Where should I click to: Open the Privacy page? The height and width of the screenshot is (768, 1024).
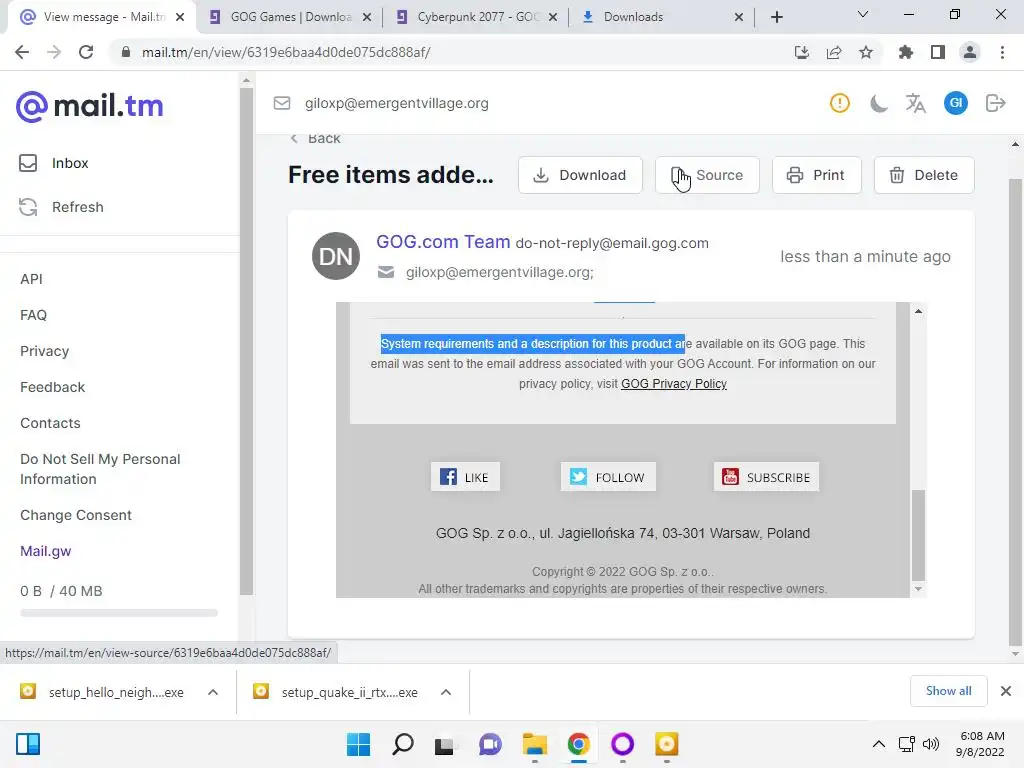[44, 351]
